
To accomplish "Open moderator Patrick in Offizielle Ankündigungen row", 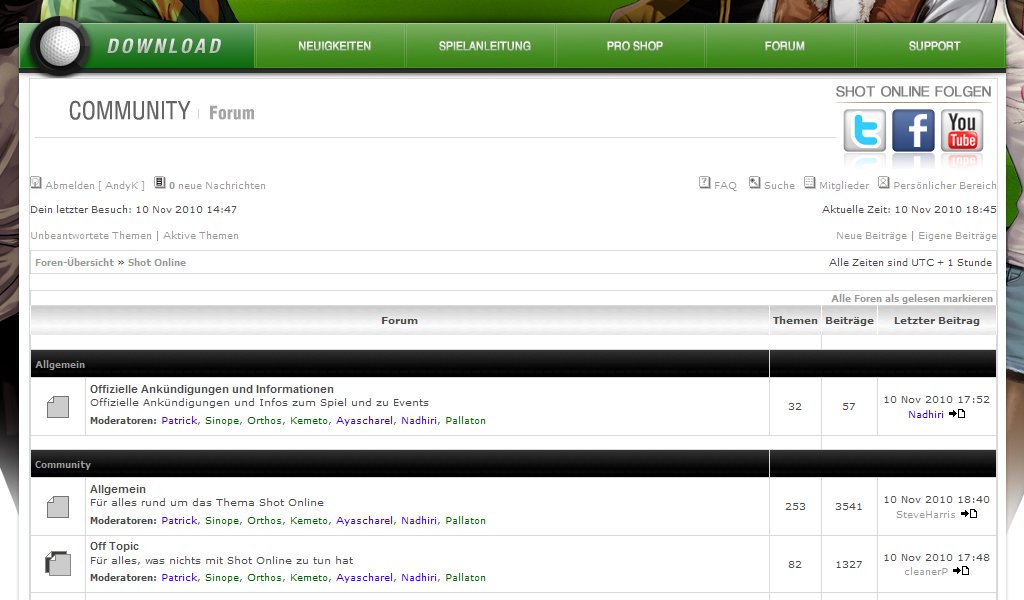I will pos(179,420).
